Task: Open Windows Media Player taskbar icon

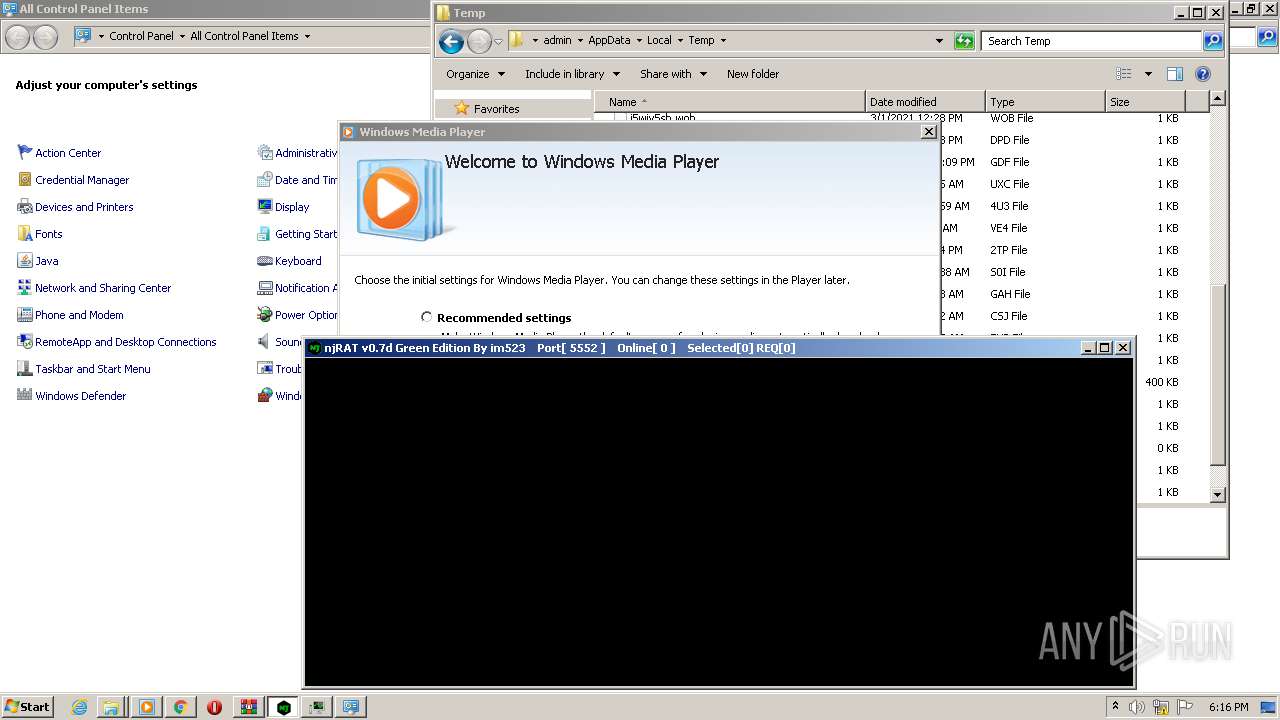Action: click(147, 707)
